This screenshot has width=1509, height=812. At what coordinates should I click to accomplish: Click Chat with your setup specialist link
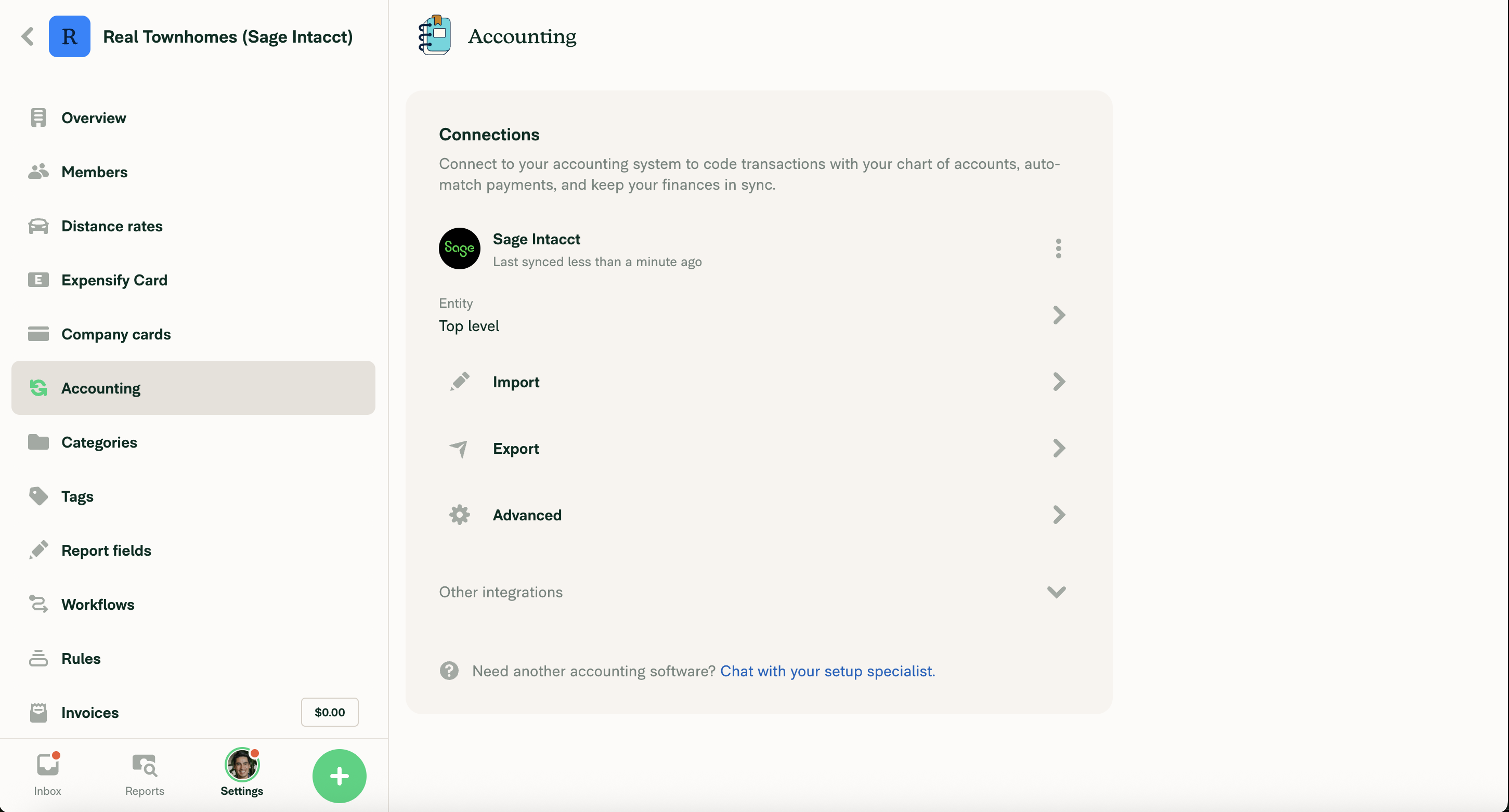pos(827,671)
